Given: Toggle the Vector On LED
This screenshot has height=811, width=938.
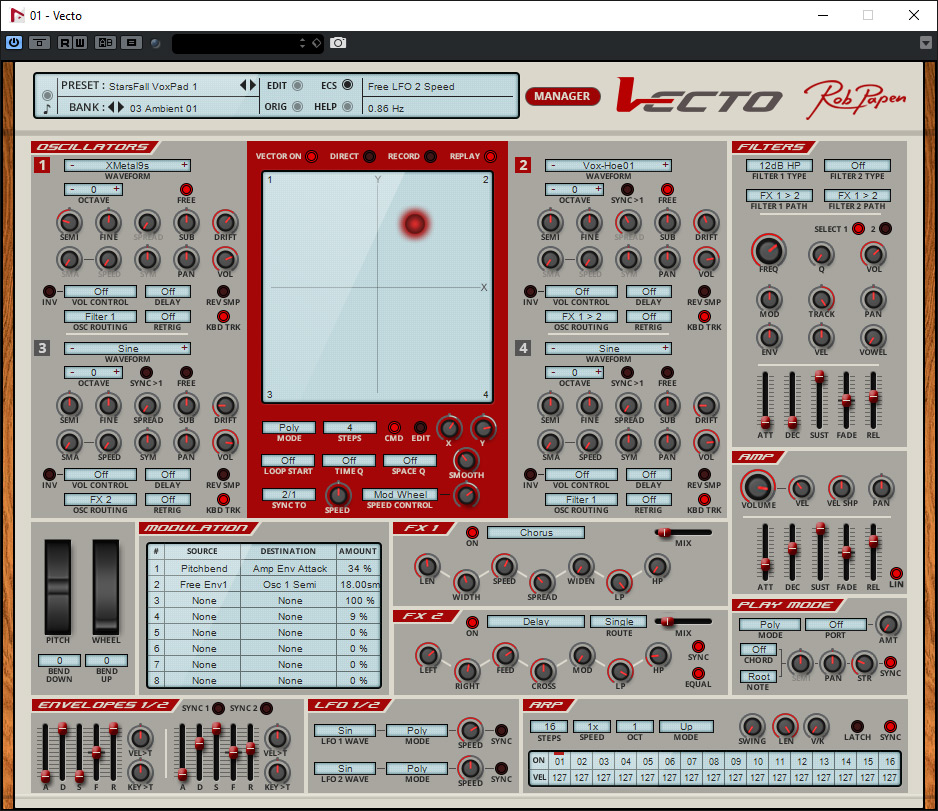Looking at the screenshot, I should tap(310, 157).
